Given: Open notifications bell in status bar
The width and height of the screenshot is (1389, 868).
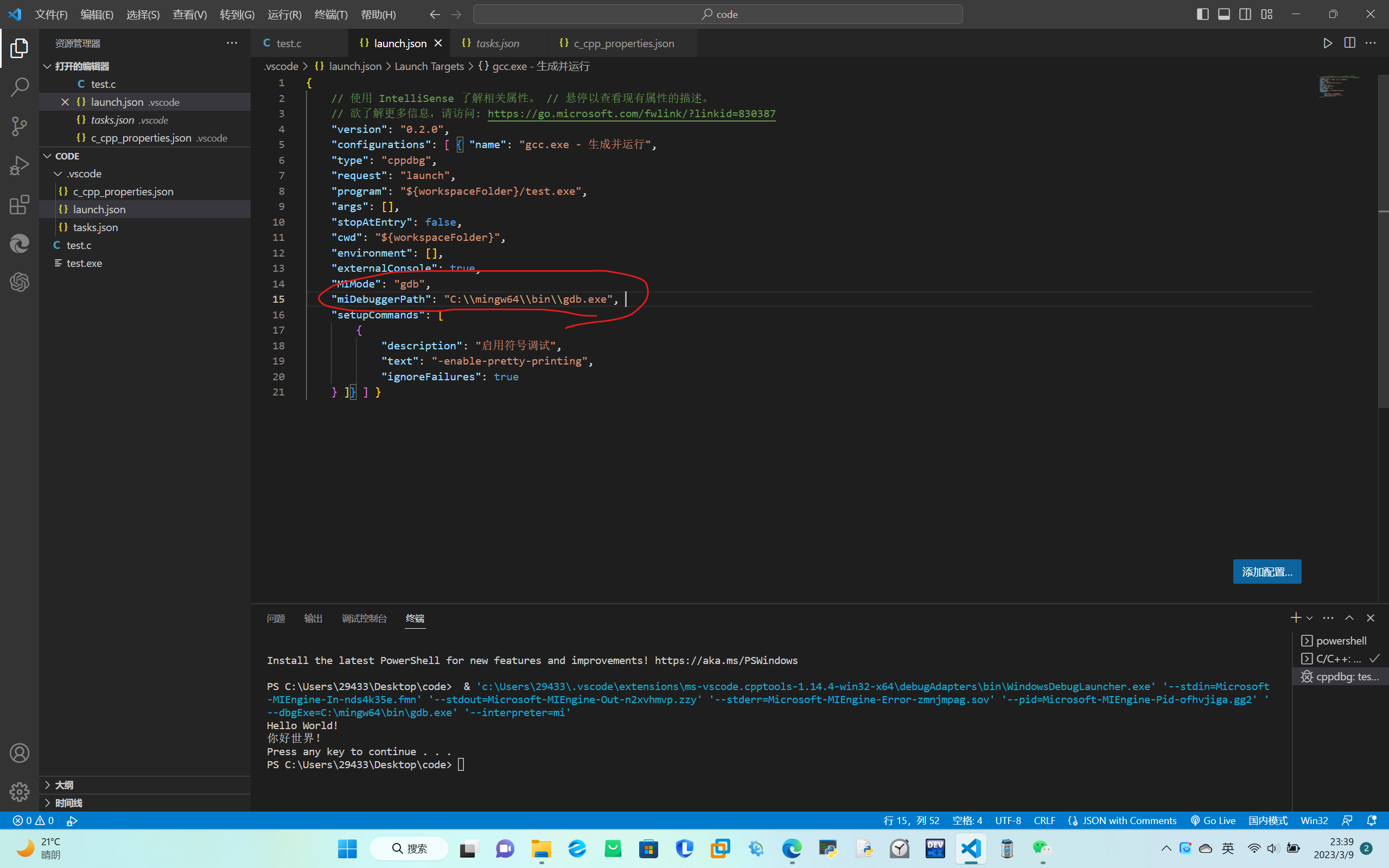Looking at the screenshot, I should pos(1372,820).
